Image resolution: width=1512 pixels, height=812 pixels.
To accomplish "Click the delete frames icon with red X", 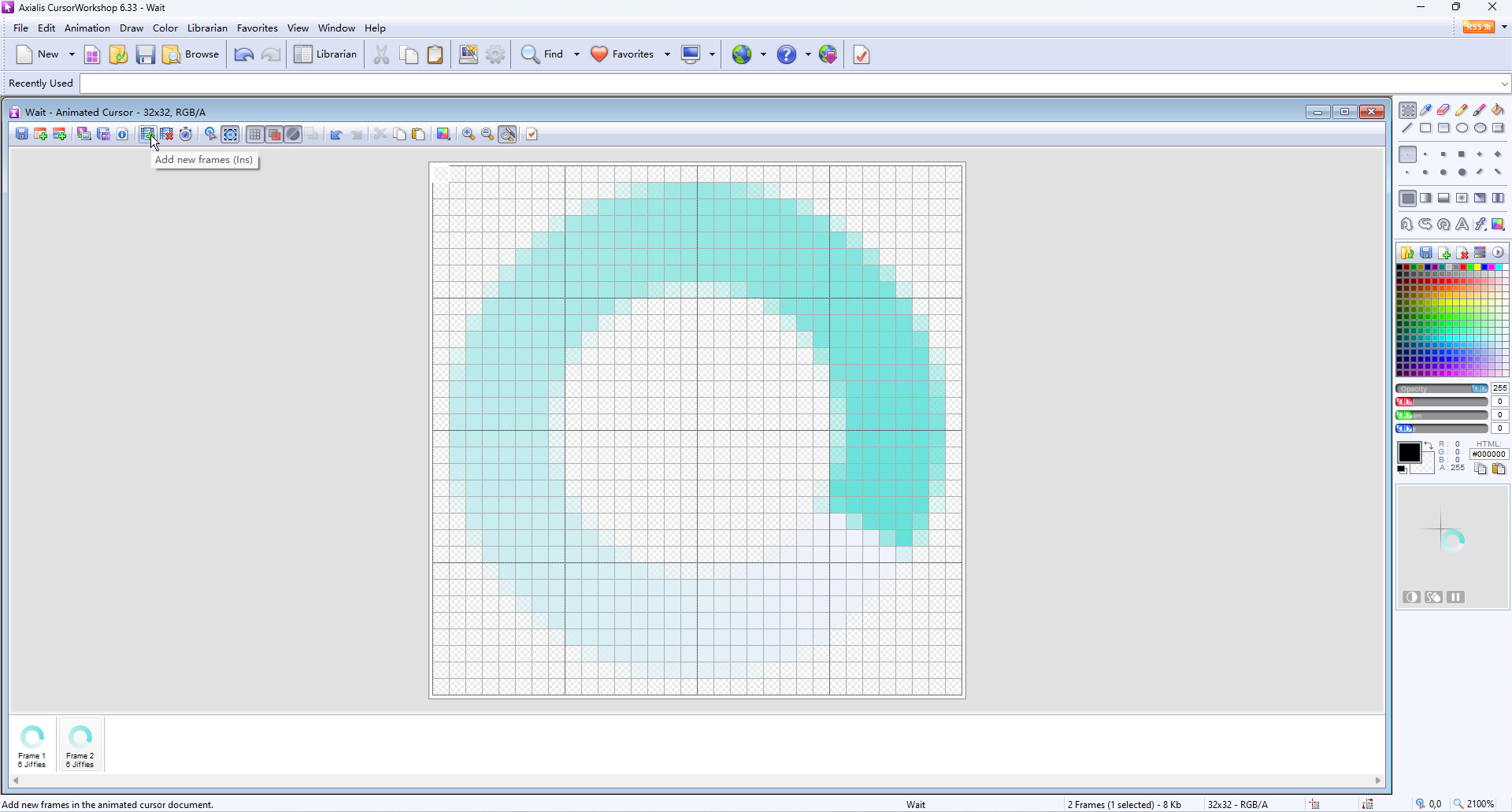I will pyautogui.click(x=167, y=135).
